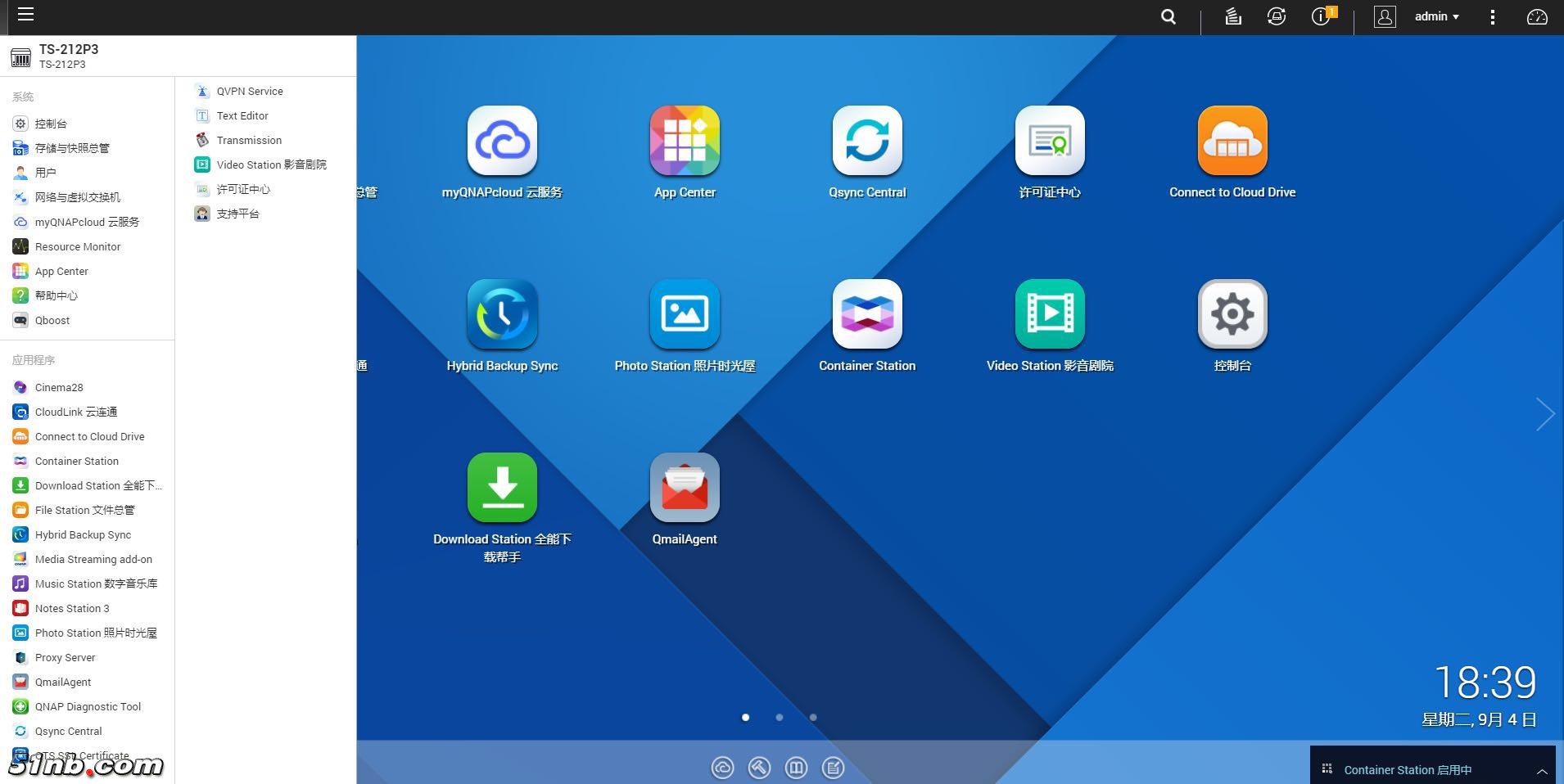Switch to second desktop page dot
1564x784 pixels.
click(x=780, y=718)
